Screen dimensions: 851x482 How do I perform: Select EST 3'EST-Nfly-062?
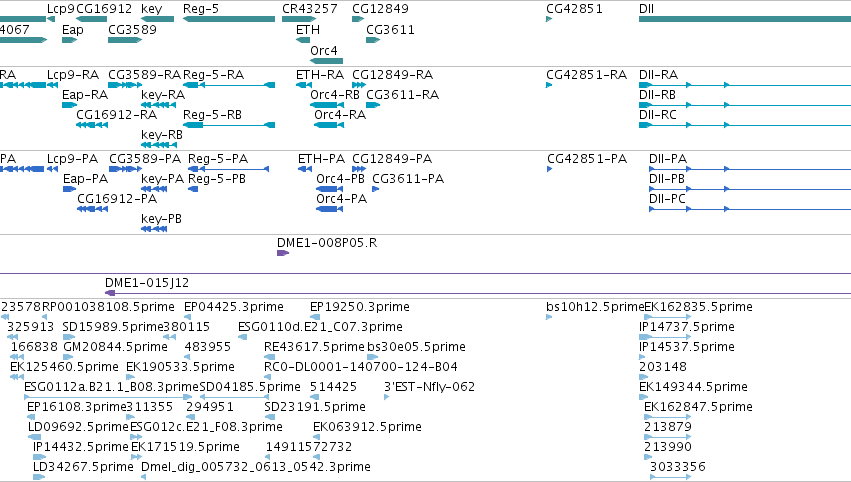[x=429, y=388]
